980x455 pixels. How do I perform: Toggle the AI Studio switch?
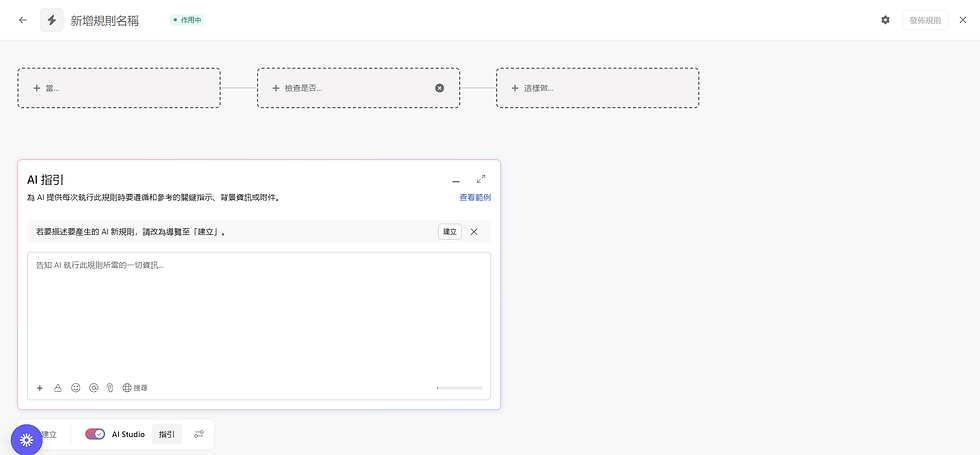point(95,434)
